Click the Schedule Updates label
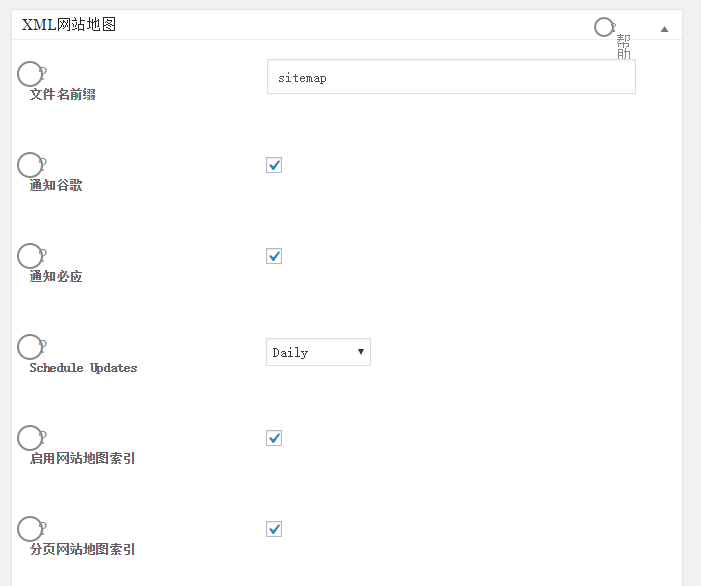The width and height of the screenshot is (701, 586). point(83,368)
